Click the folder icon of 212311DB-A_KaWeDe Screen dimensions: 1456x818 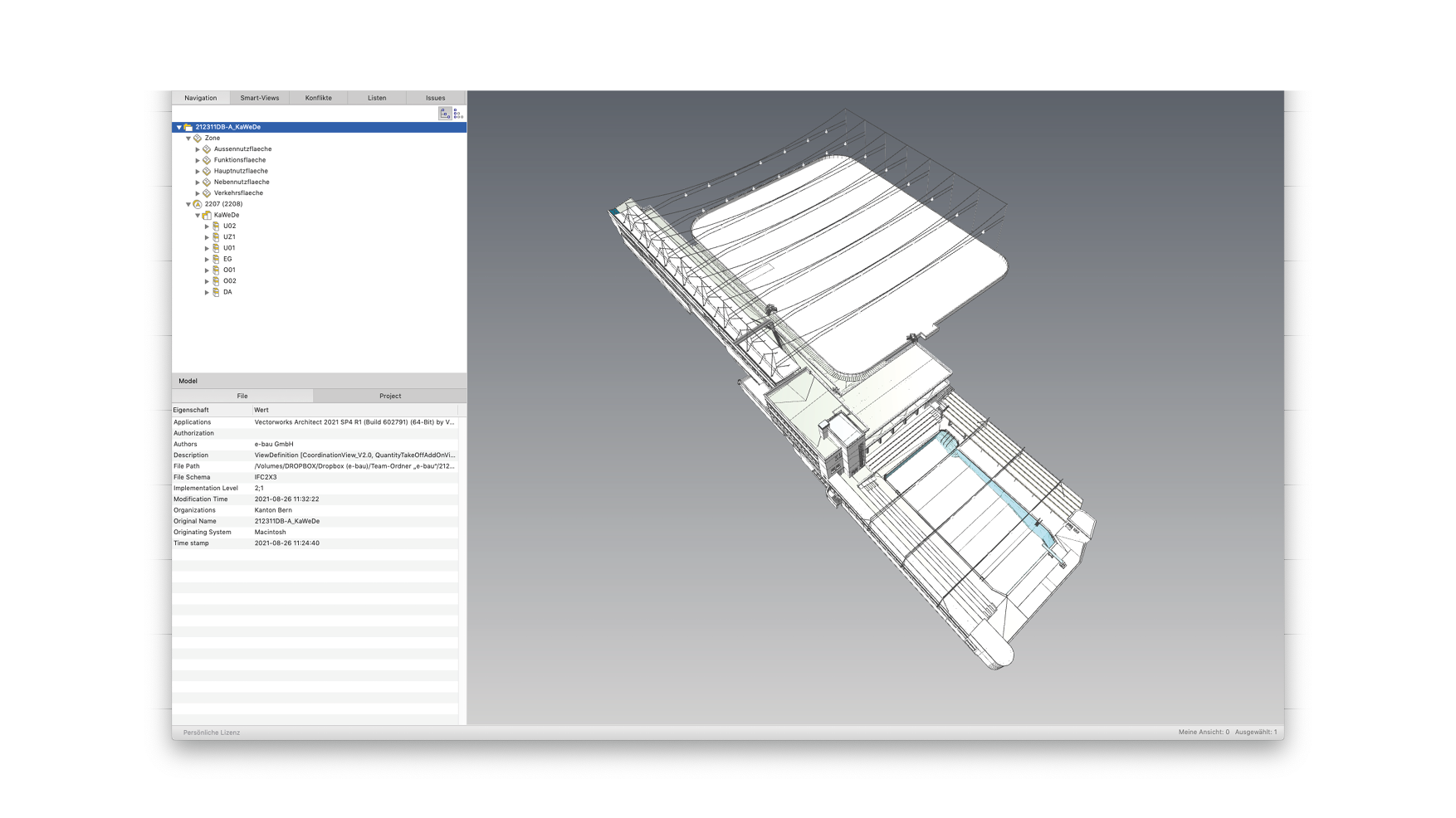tap(188, 127)
